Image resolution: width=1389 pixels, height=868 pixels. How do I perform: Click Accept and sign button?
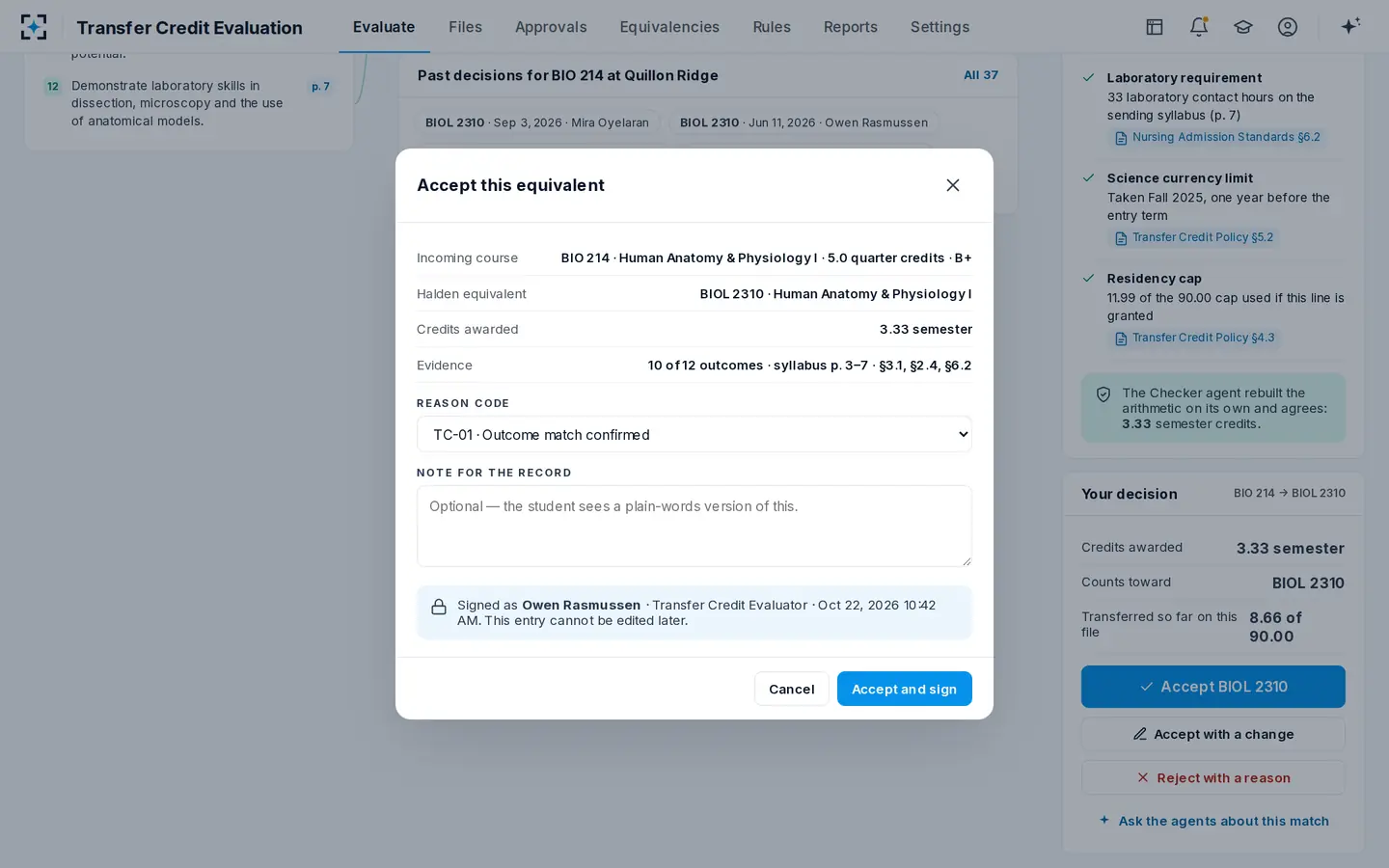pyautogui.click(x=905, y=689)
